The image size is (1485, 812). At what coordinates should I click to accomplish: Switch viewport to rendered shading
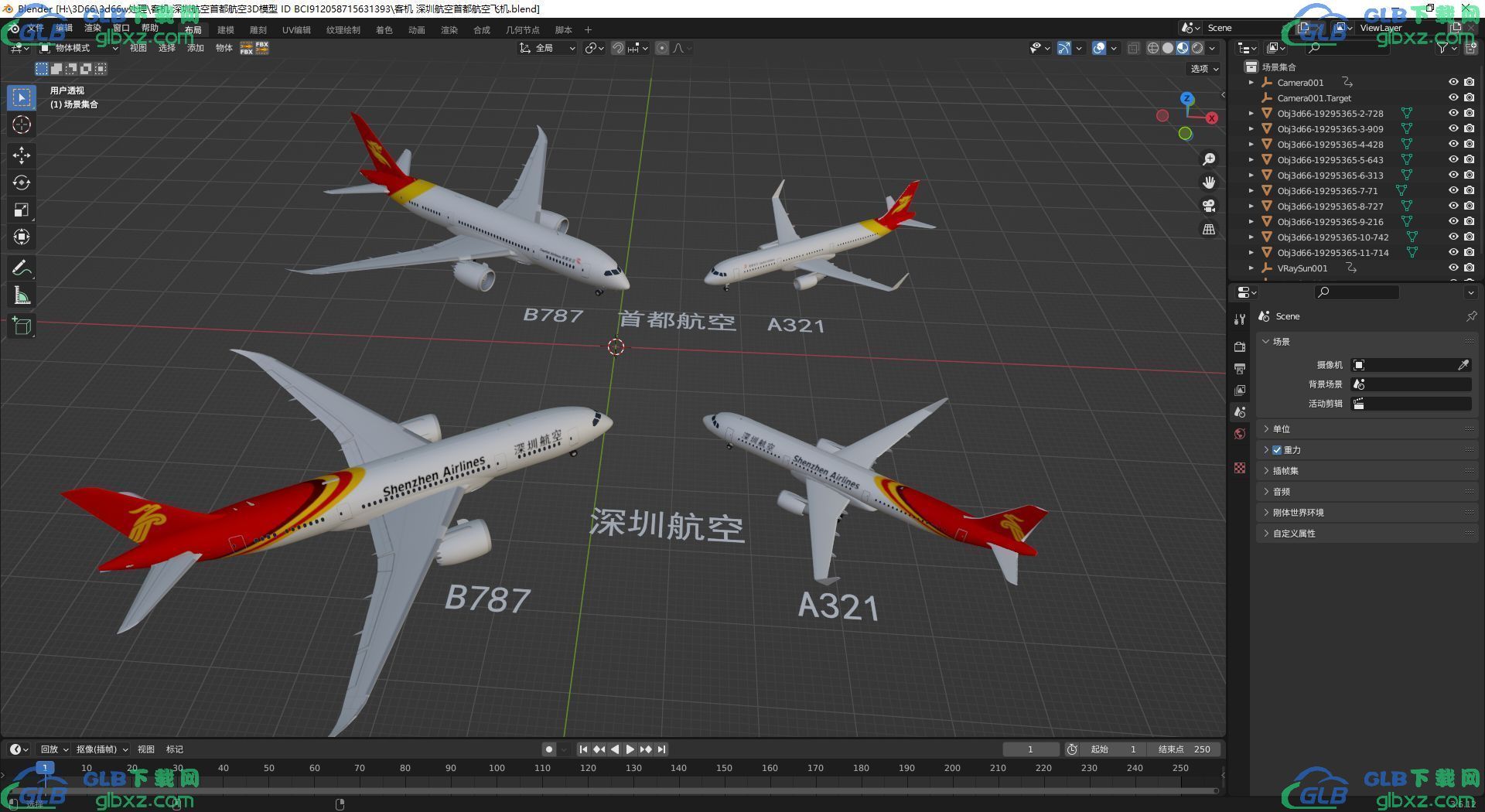[1197, 48]
